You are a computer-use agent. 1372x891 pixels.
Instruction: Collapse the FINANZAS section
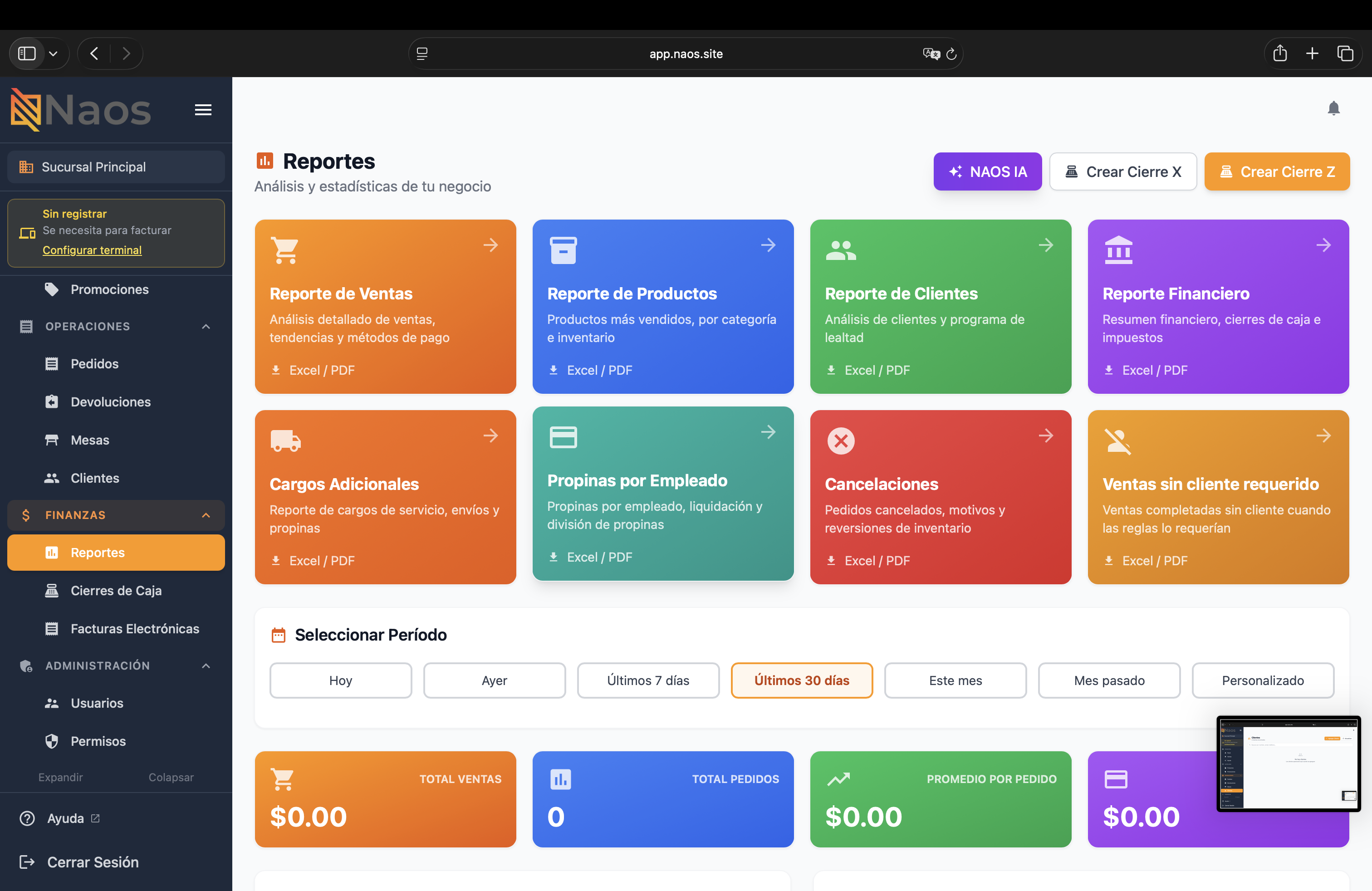coord(206,515)
